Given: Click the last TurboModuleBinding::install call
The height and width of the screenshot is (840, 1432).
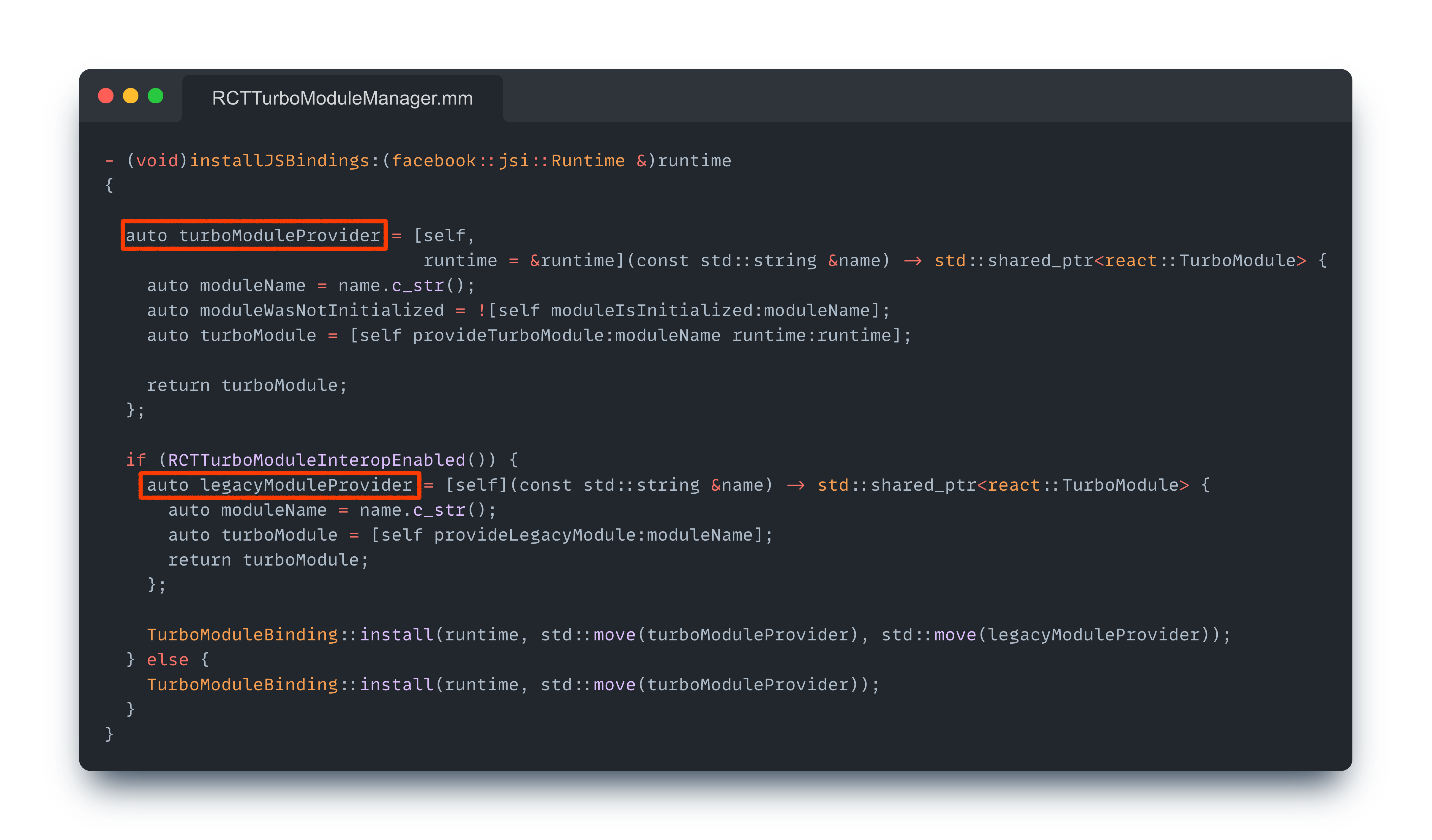Looking at the screenshot, I should [x=290, y=684].
